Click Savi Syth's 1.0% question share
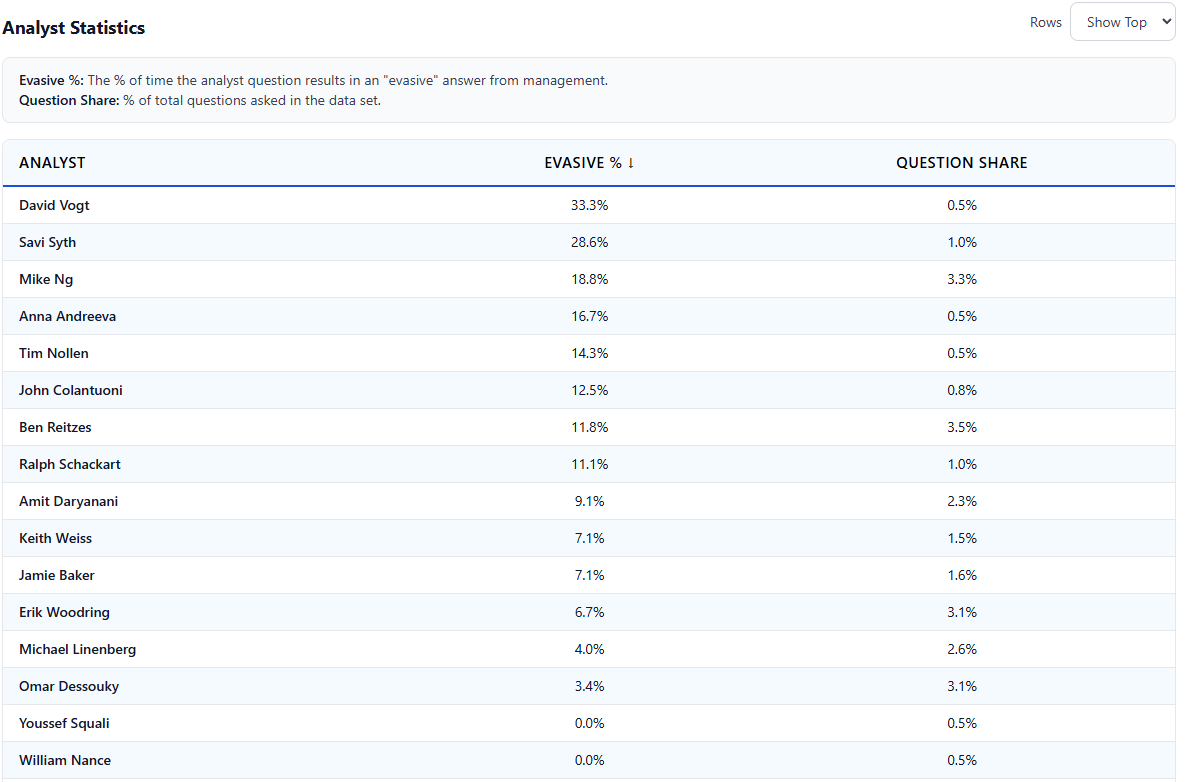The height and width of the screenshot is (782, 1185). click(x=962, y=243)
